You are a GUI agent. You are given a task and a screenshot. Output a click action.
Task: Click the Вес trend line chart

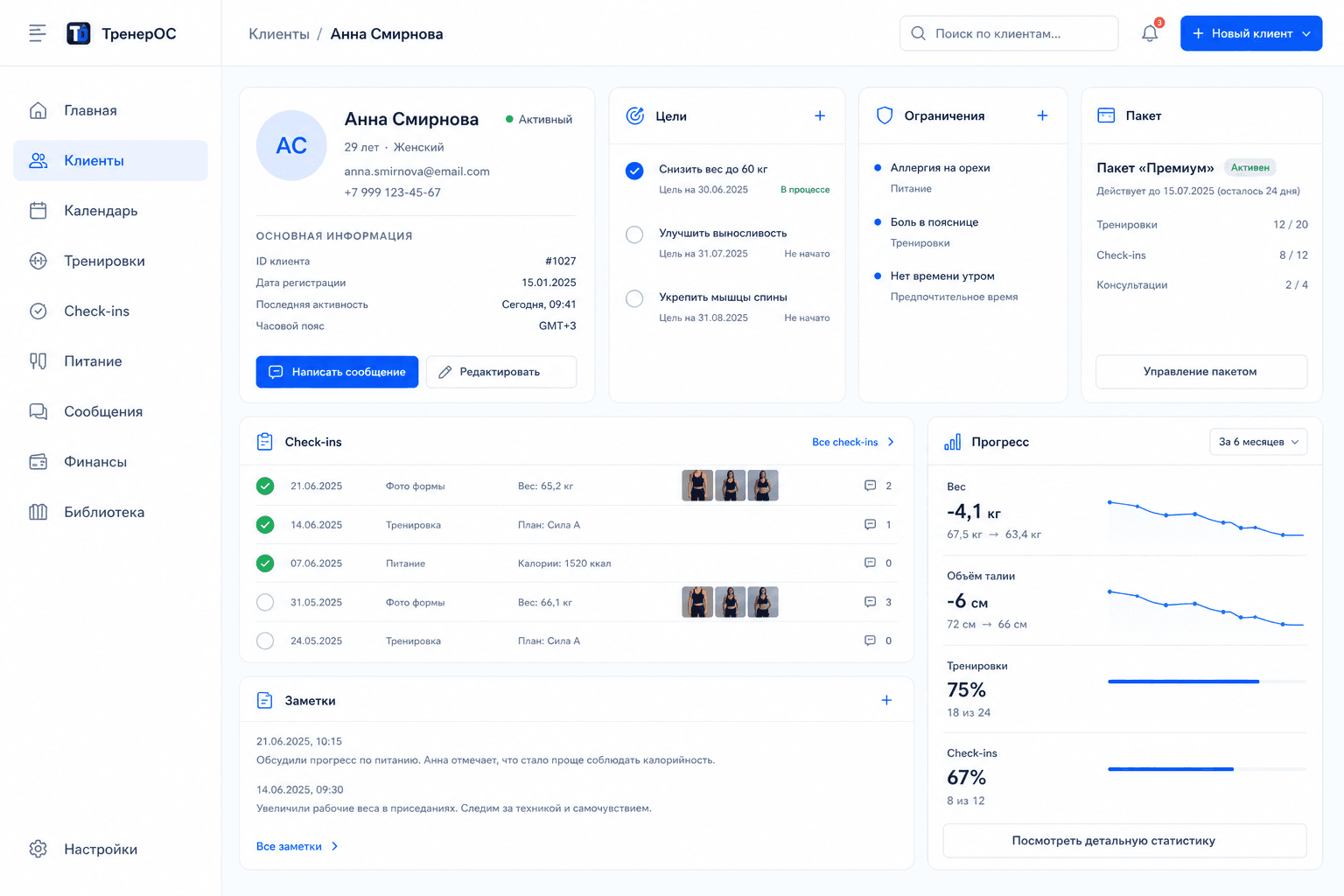click(x=1207, y=518)
